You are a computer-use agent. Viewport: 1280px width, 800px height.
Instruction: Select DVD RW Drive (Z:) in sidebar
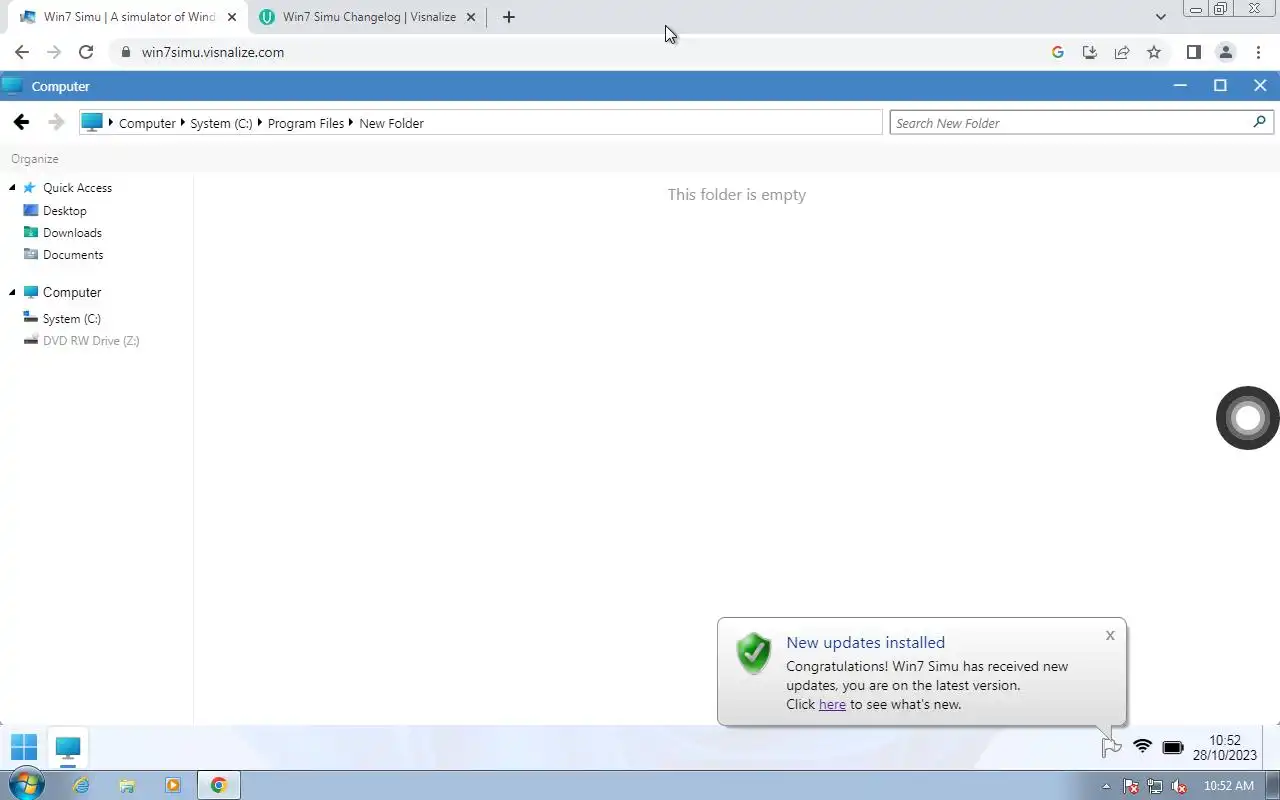[x=91, y=340]
